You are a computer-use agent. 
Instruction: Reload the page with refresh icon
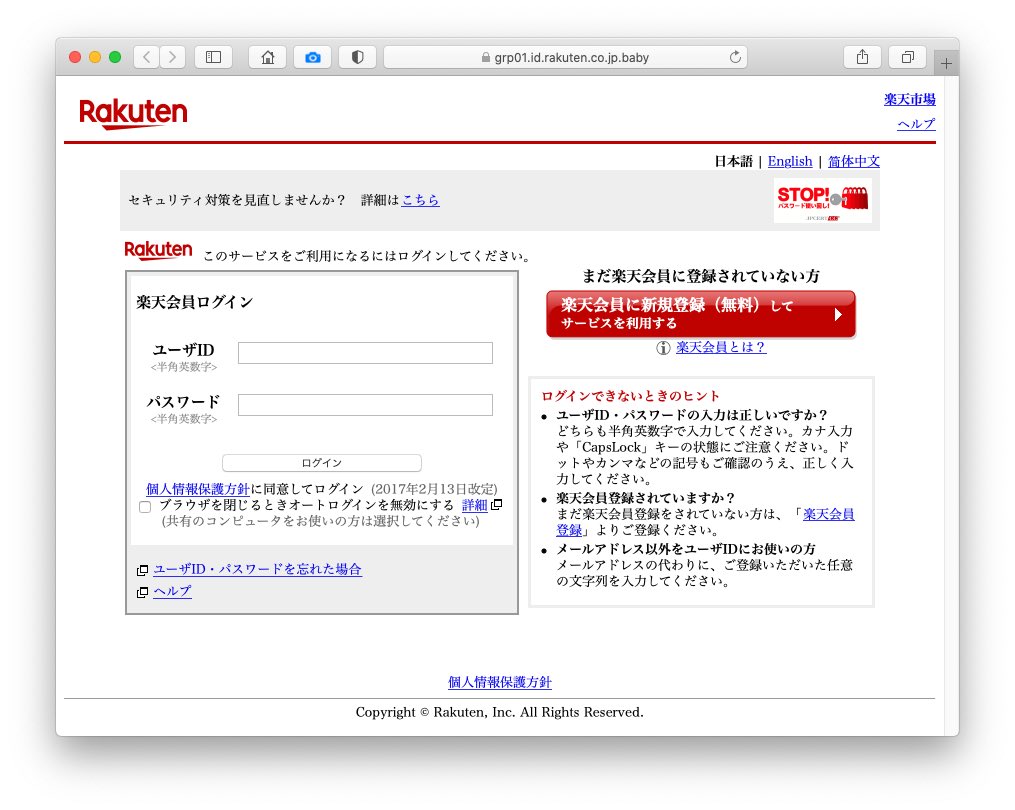[735, 57]
